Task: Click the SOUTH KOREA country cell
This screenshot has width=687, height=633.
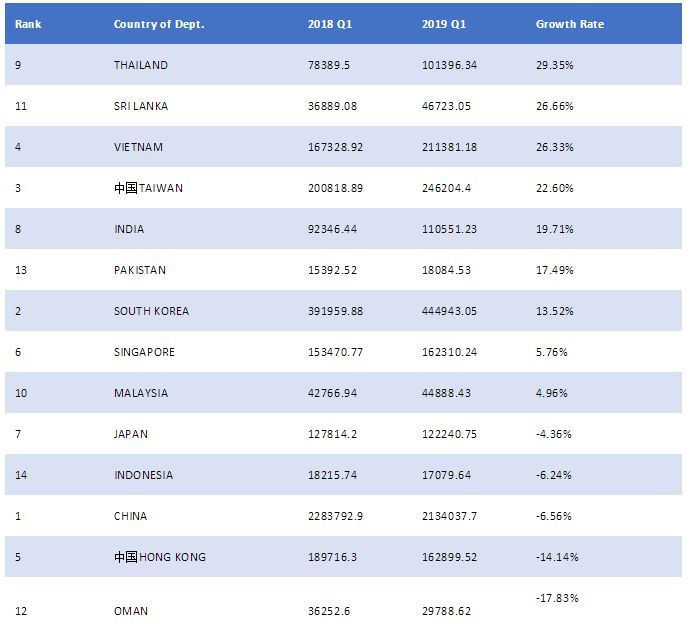Action: pyautogui.click(x=151, y=311)
